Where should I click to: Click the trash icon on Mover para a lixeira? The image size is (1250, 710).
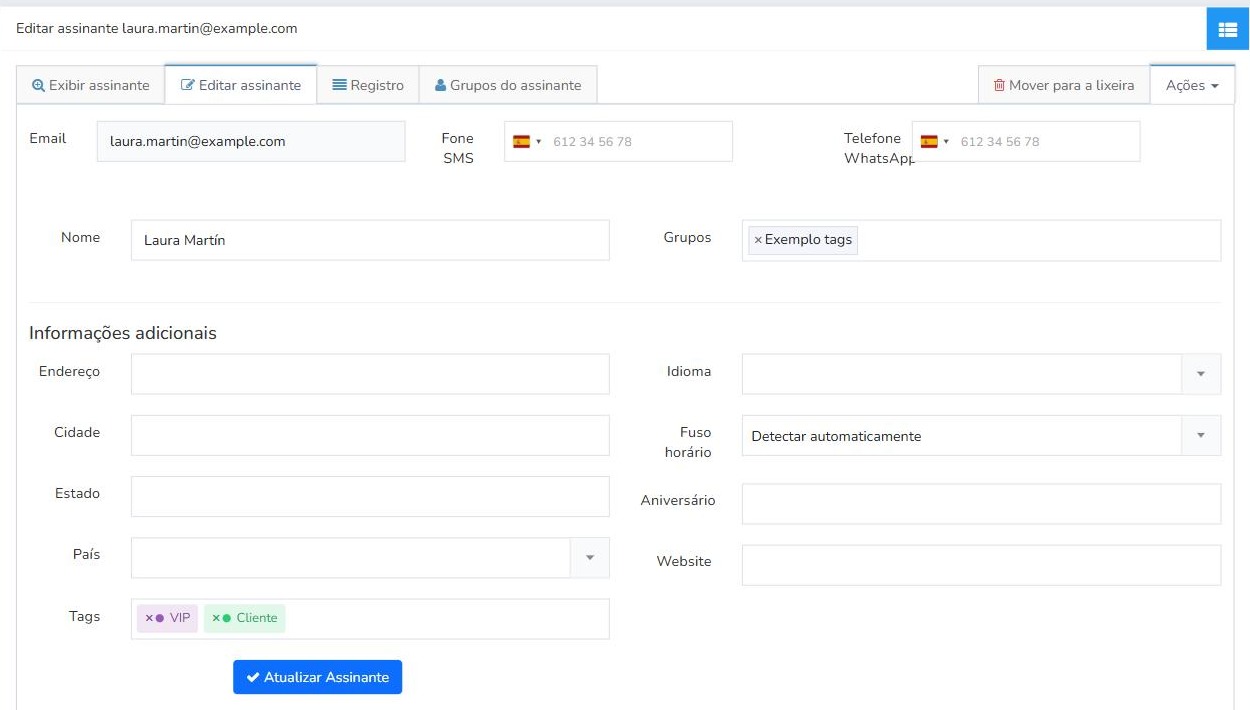click(x=999, y=86)
